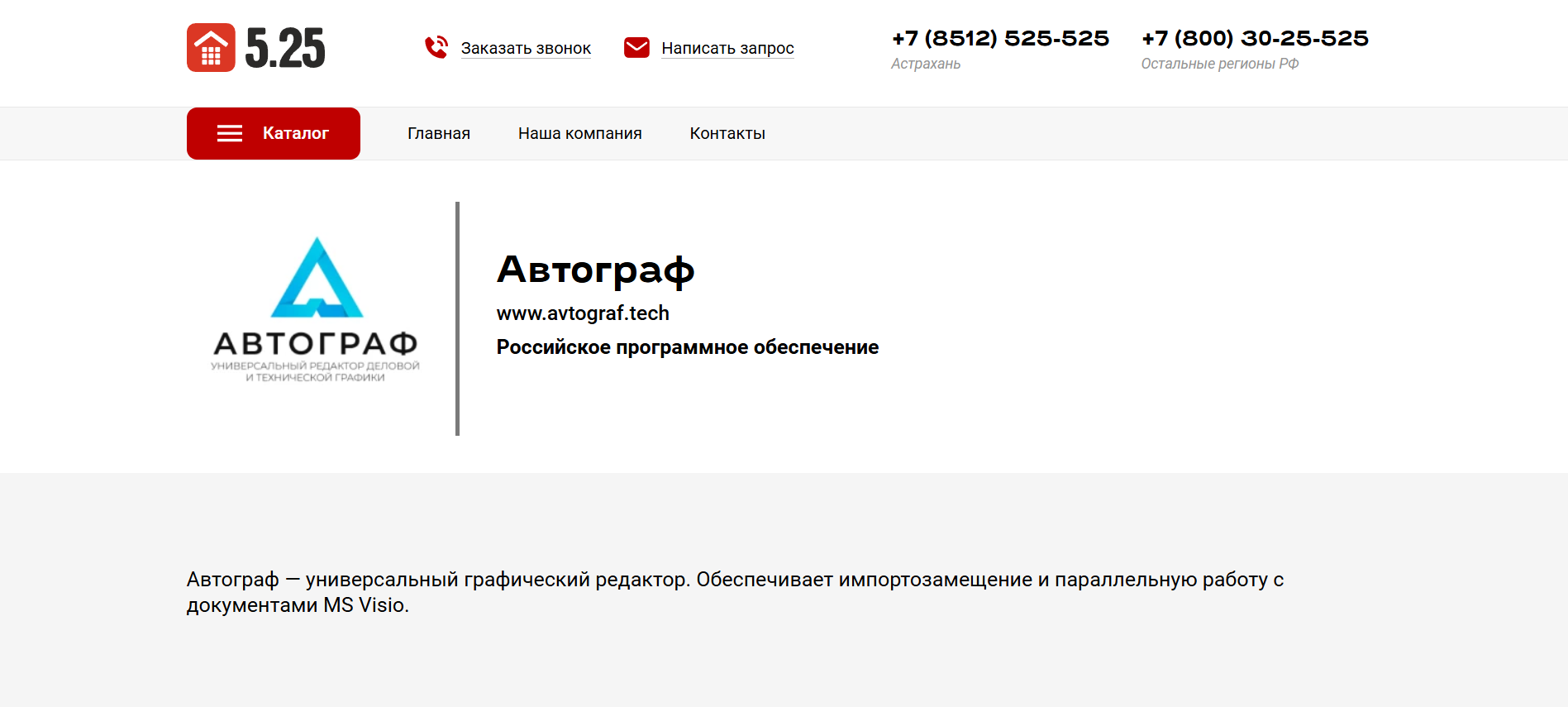Click the red house logo icon
The height and width of the screenshot is (707, 1568).
coord(211,48)
